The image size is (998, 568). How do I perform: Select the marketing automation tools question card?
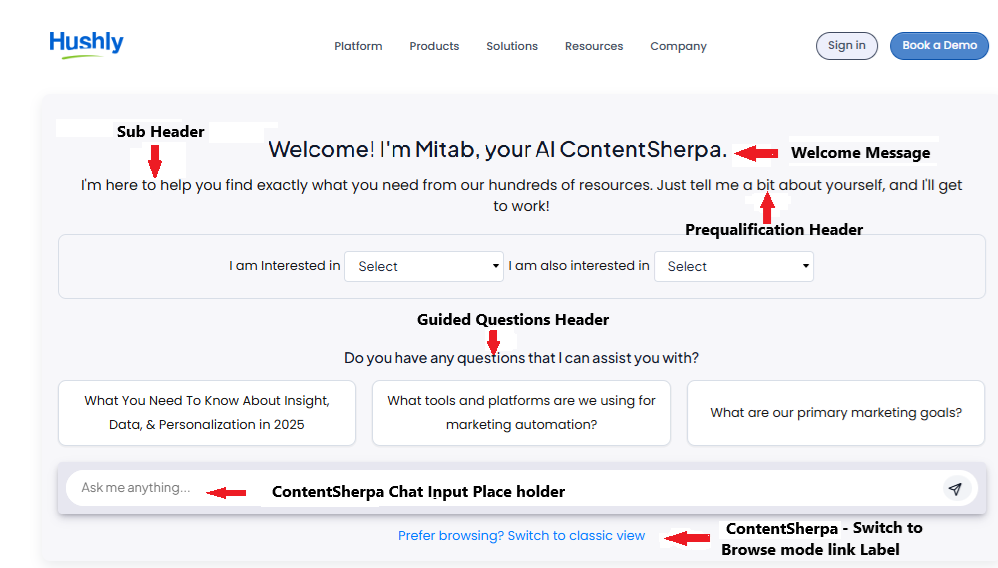click(x=521, y=413)
